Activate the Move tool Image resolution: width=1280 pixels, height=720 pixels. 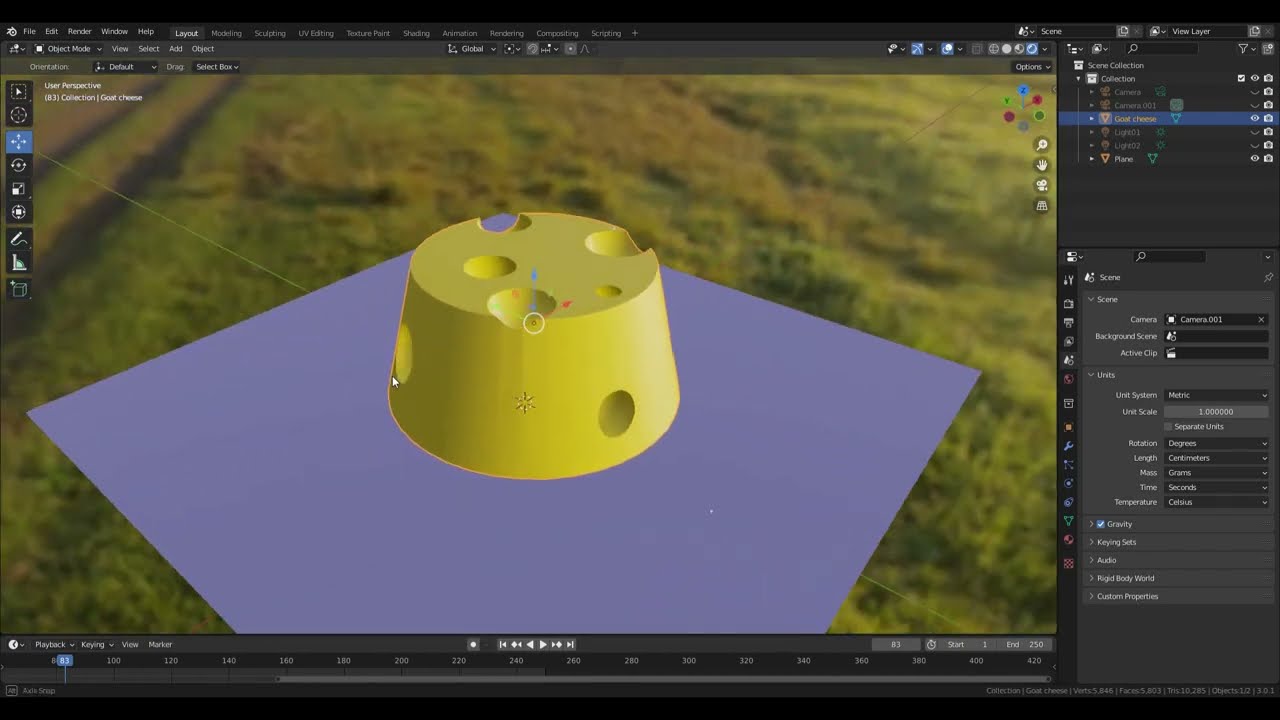click(19, 141)
